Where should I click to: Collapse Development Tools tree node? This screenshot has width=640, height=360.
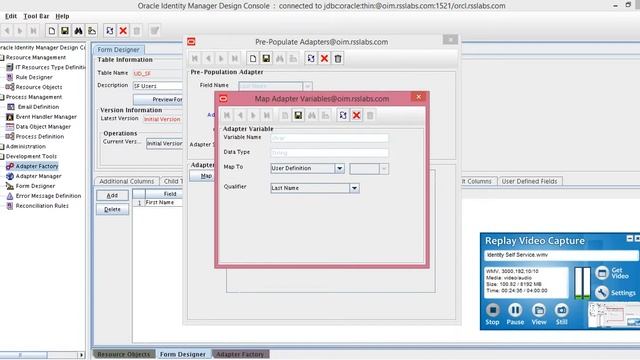(2, 156)
